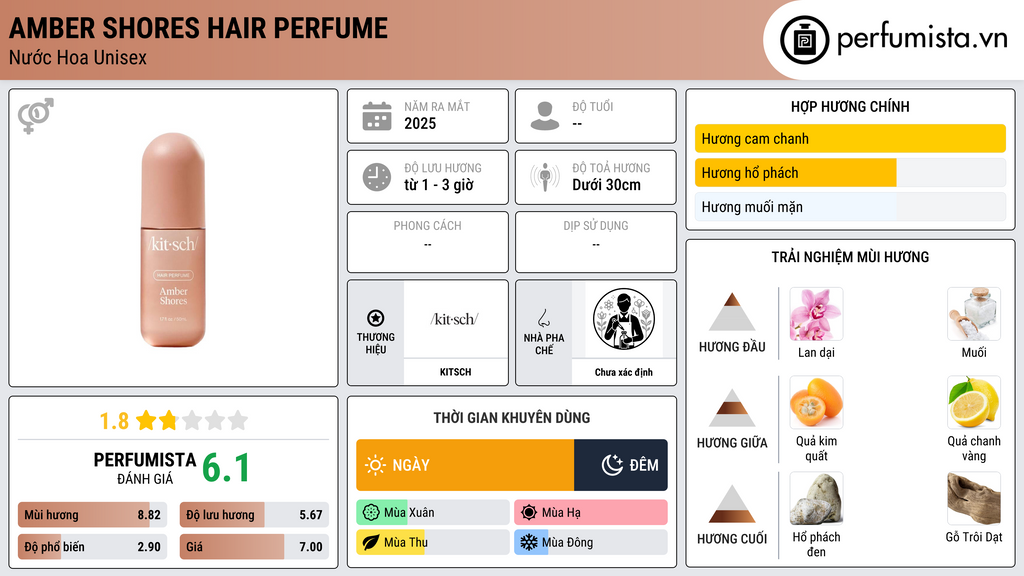Click the Hổ phách đen stone image

point(816,499)
